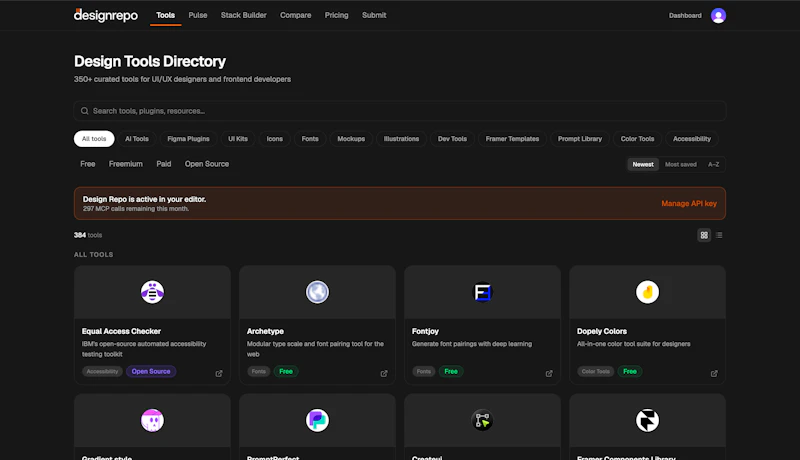Open the Fontjoy tool title

point(426,331)
